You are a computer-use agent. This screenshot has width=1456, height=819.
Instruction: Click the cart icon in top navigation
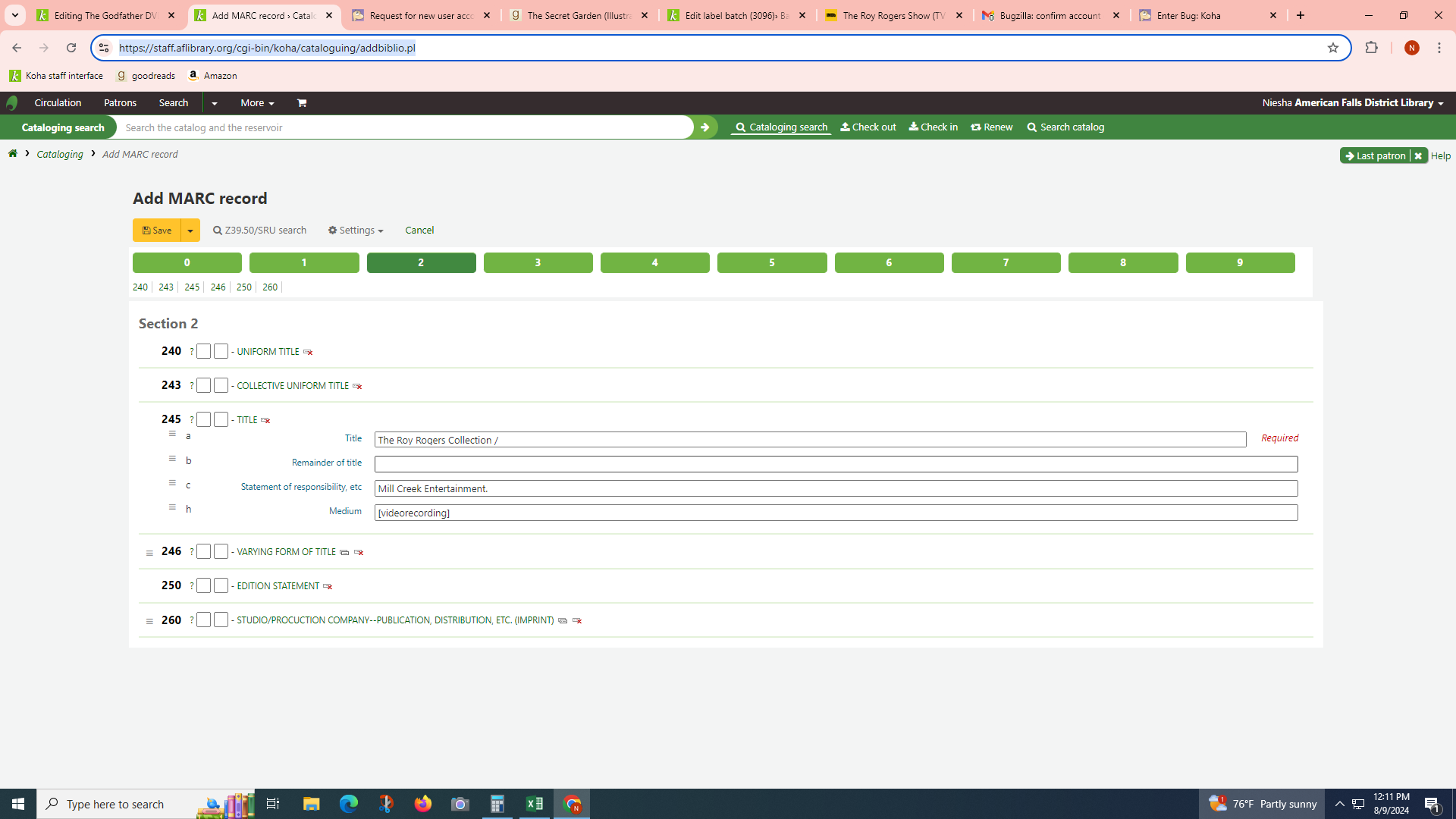[302, 103]
